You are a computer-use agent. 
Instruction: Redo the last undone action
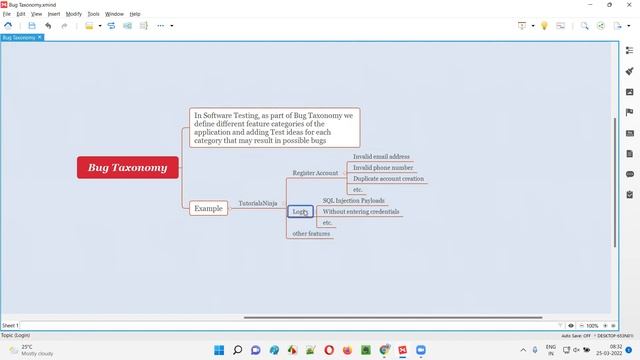[64, 26]
